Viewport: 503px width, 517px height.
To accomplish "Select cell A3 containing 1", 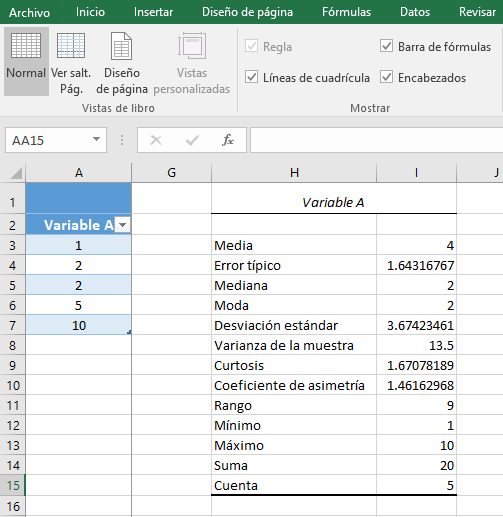I will [x=79, y=245].
